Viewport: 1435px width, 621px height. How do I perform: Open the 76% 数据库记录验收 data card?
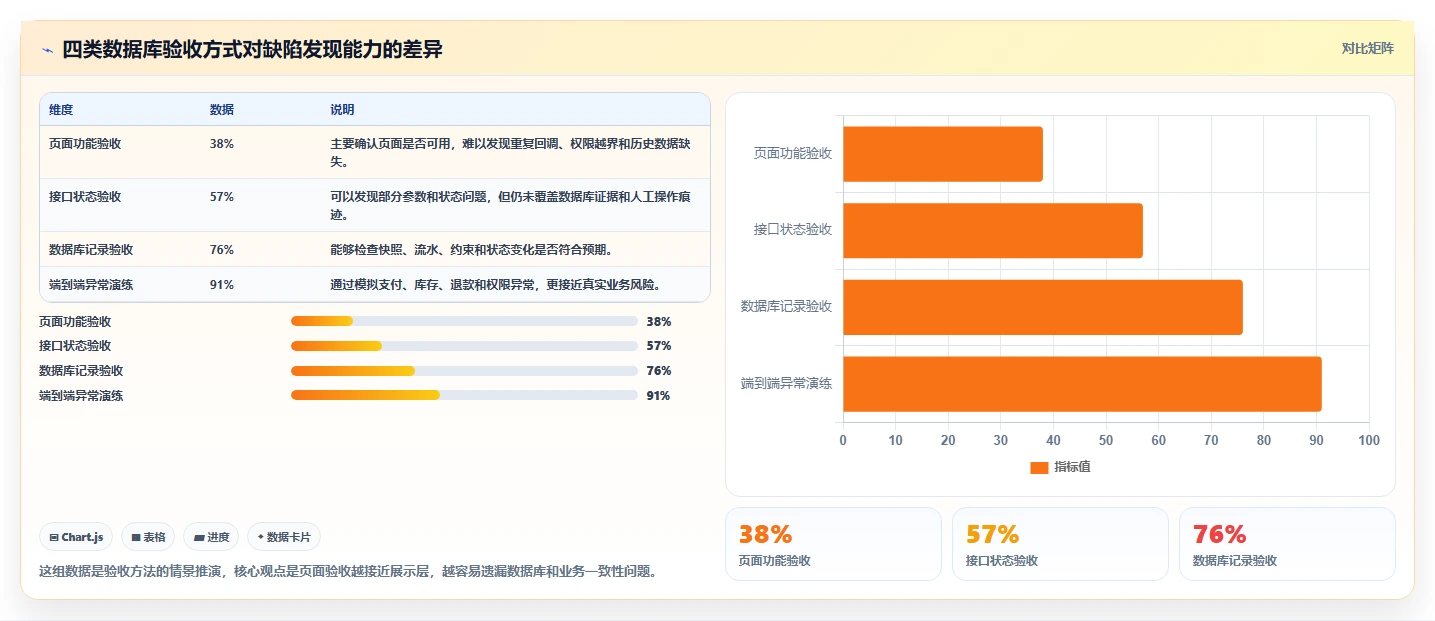[x=1287, y=544]
